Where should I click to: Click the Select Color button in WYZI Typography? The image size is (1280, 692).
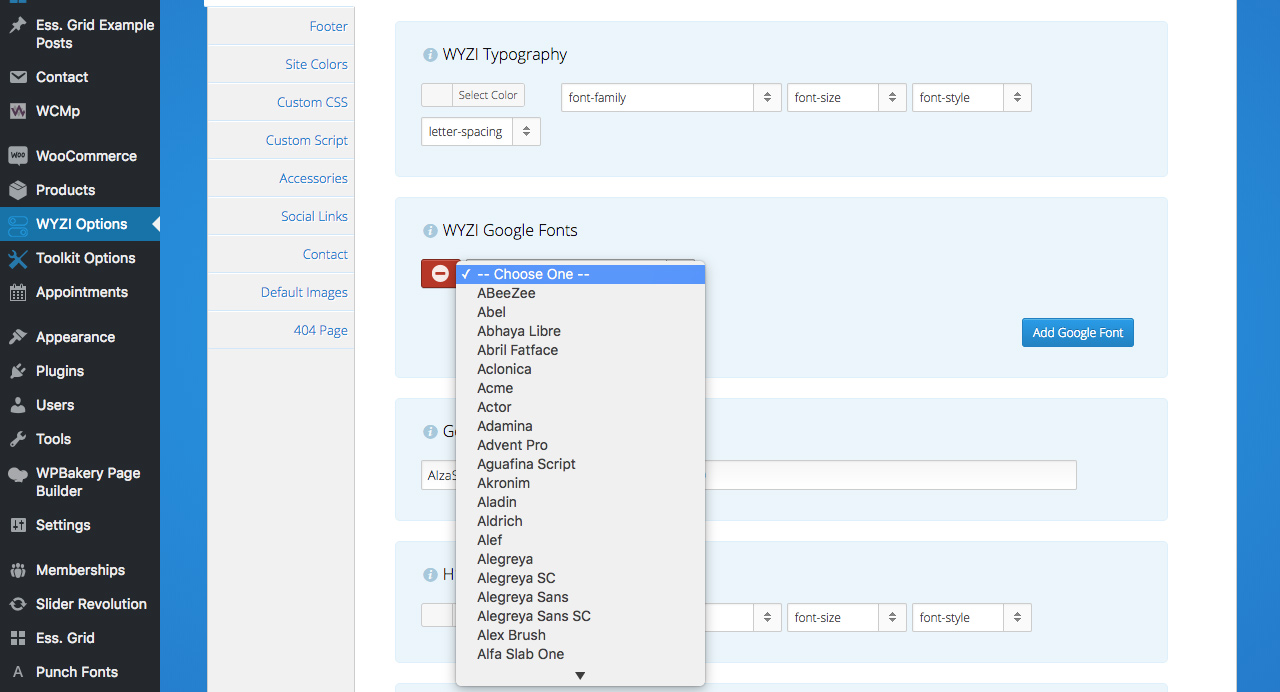click(488, 96)
